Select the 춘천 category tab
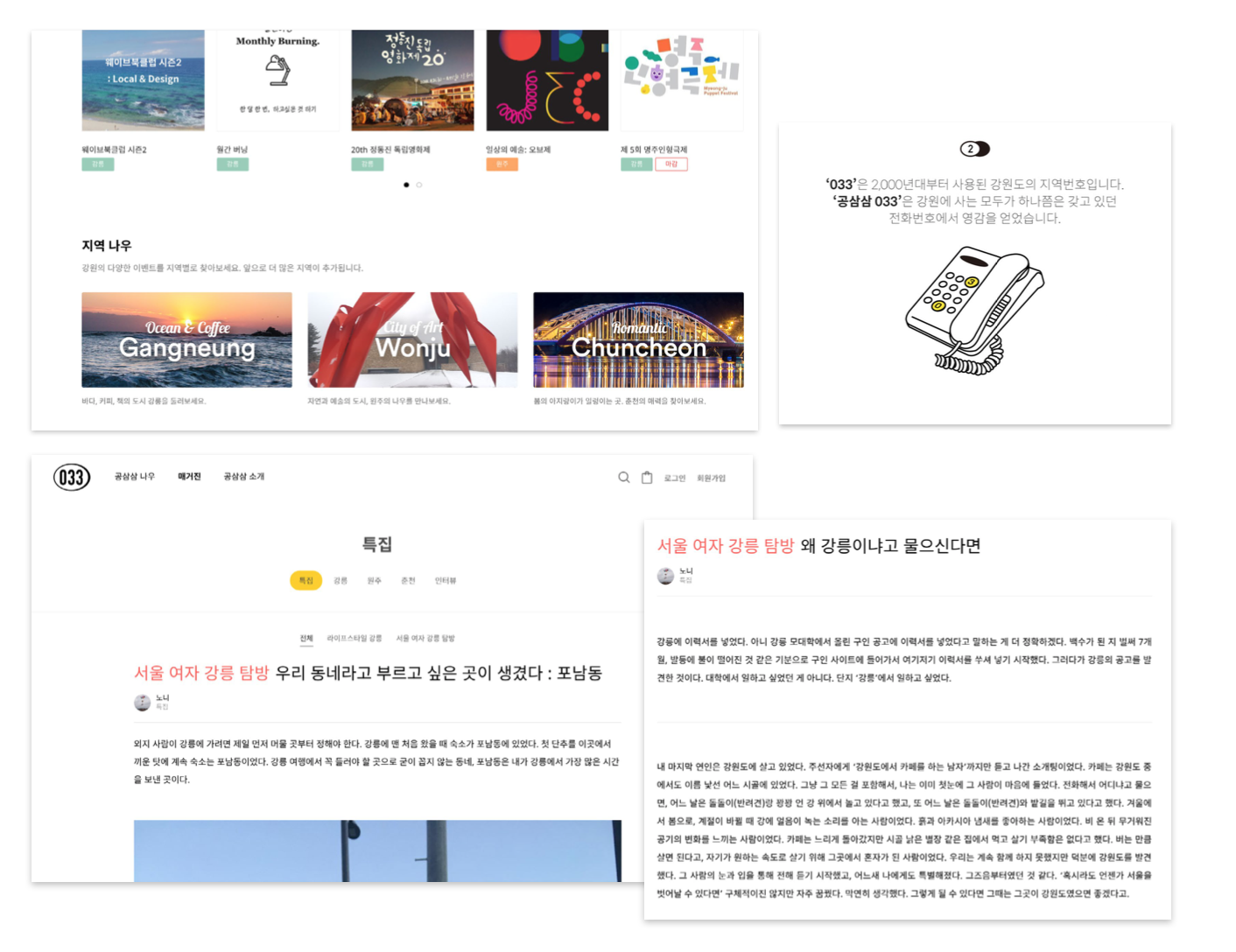This screenshot has width=1236, height=952. pyautogui.click(x=408, y=581)
